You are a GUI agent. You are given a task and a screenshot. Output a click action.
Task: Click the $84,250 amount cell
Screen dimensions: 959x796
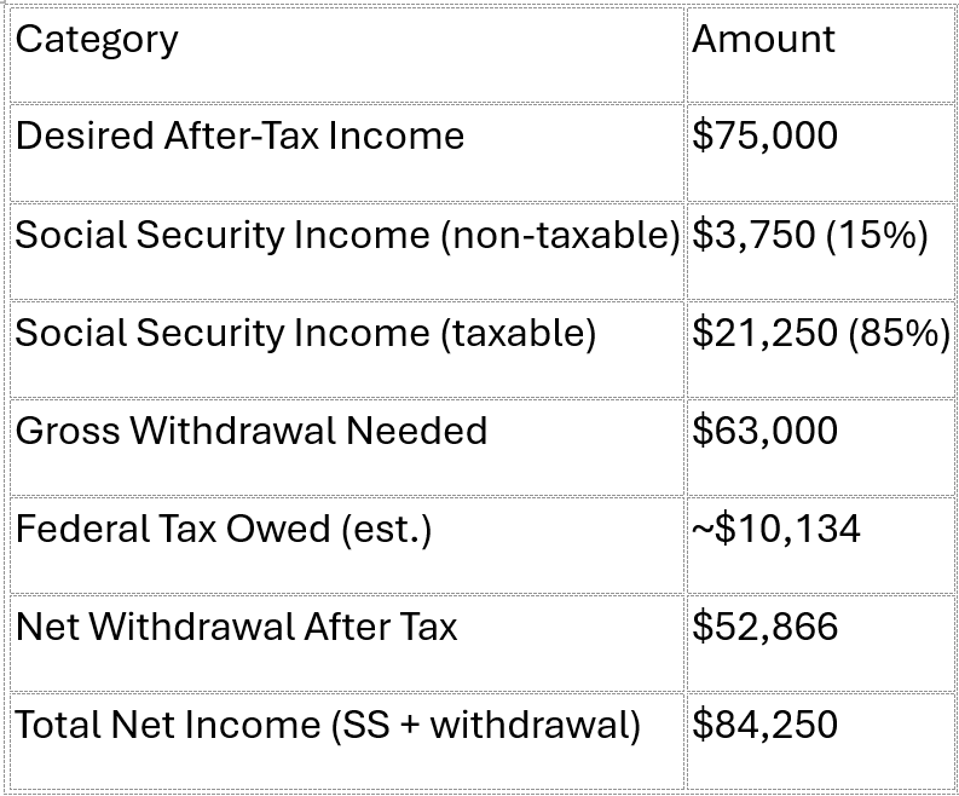click(765, 725)
